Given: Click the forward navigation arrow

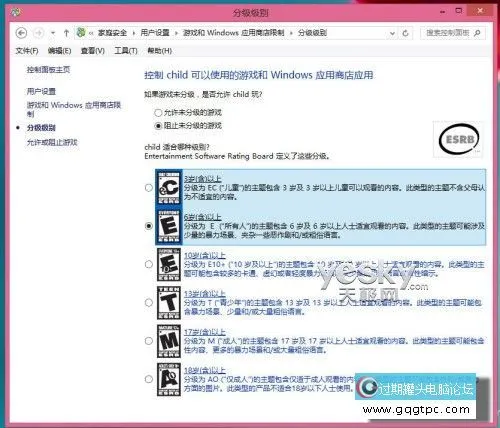Looking at the screenshot, I should [x=39, y=33].
